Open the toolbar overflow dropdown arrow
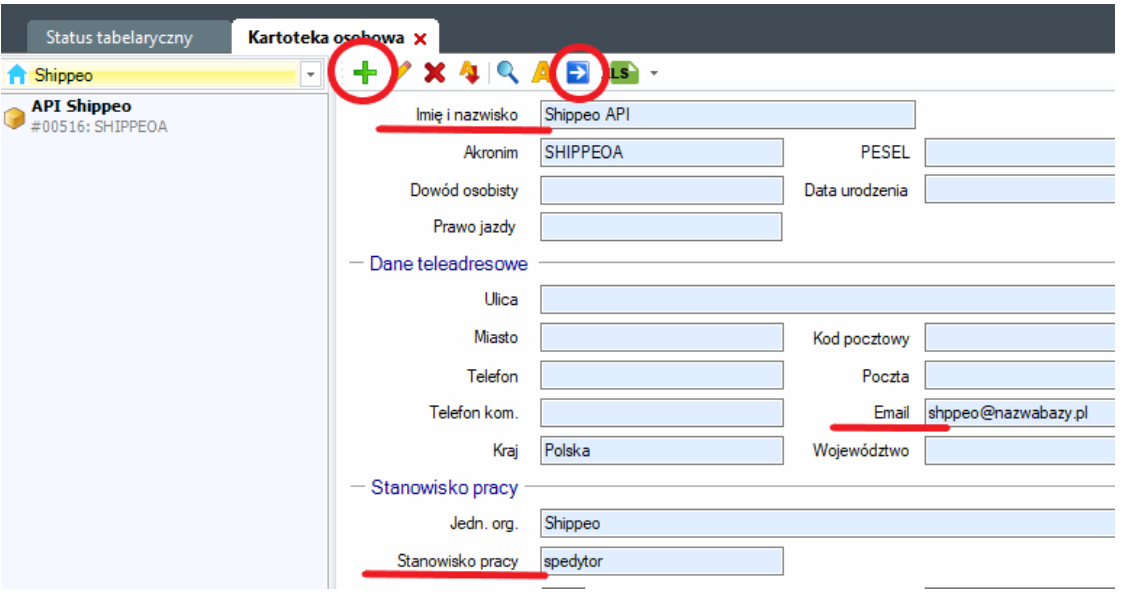Screen dimensions: 1124x600 point(654,73)
